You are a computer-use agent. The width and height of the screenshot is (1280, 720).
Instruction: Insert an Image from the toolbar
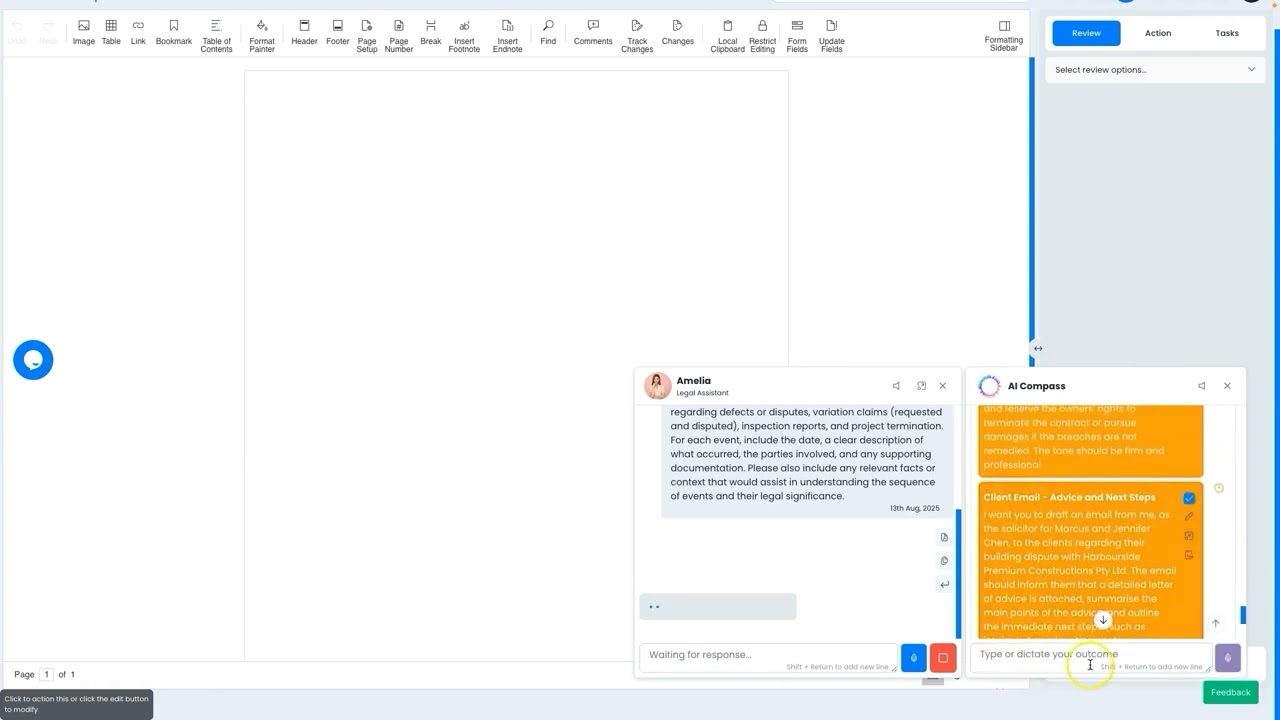tap(84, 32)
